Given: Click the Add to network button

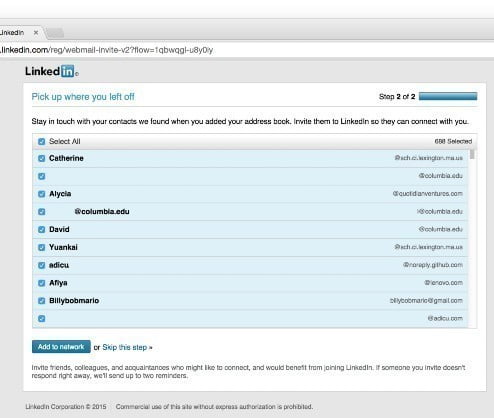Looking at the screenshot, I should click(61, 347).
